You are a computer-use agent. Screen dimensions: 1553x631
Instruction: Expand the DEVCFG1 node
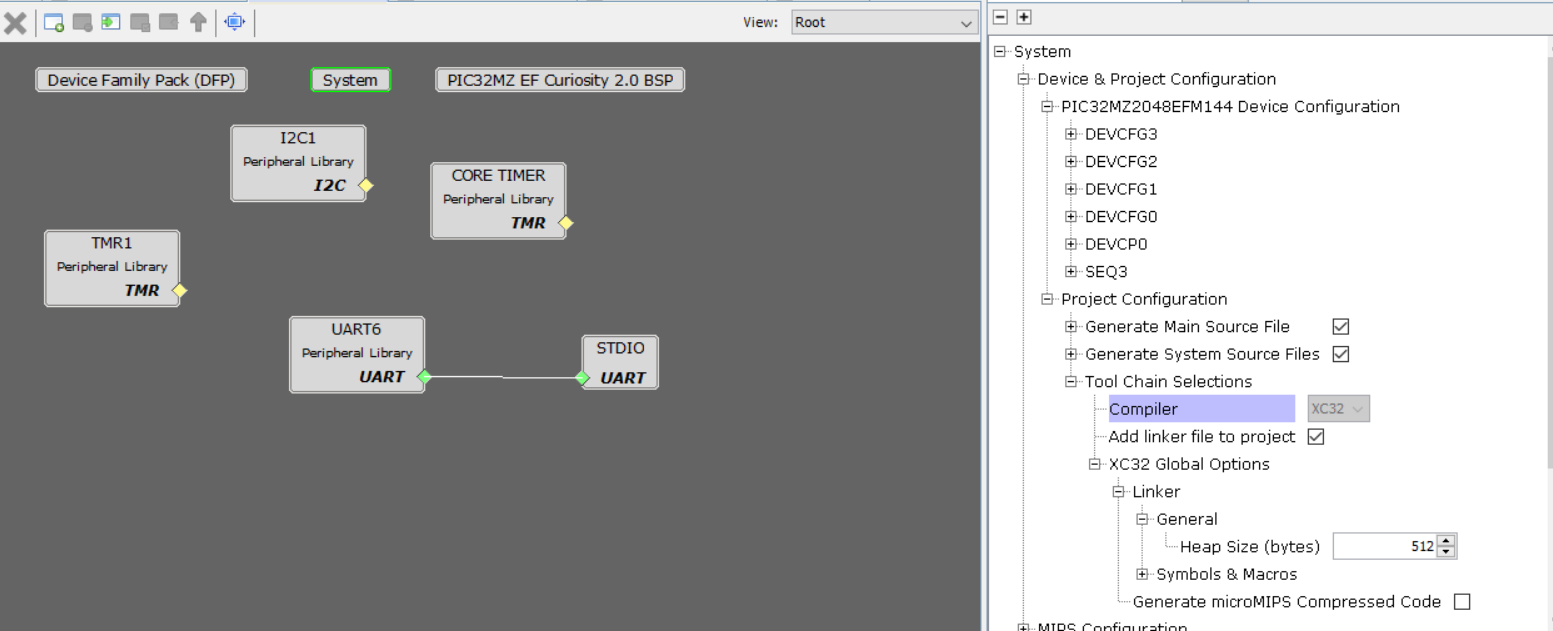[1071, 189]
